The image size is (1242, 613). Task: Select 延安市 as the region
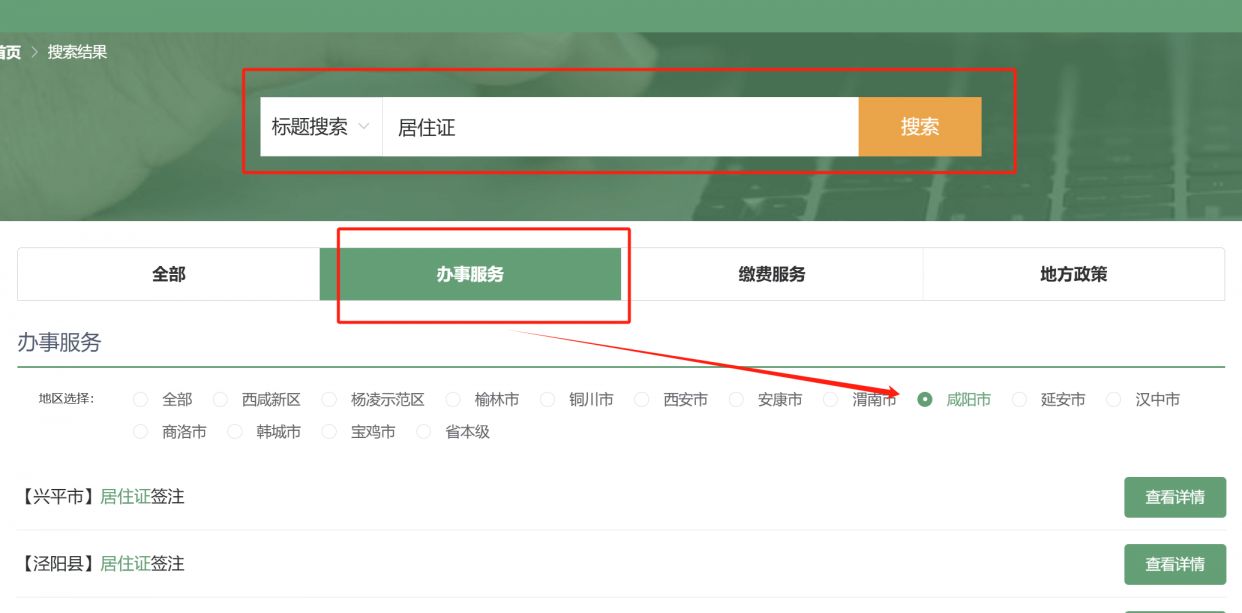click(x=1020, y=400)
